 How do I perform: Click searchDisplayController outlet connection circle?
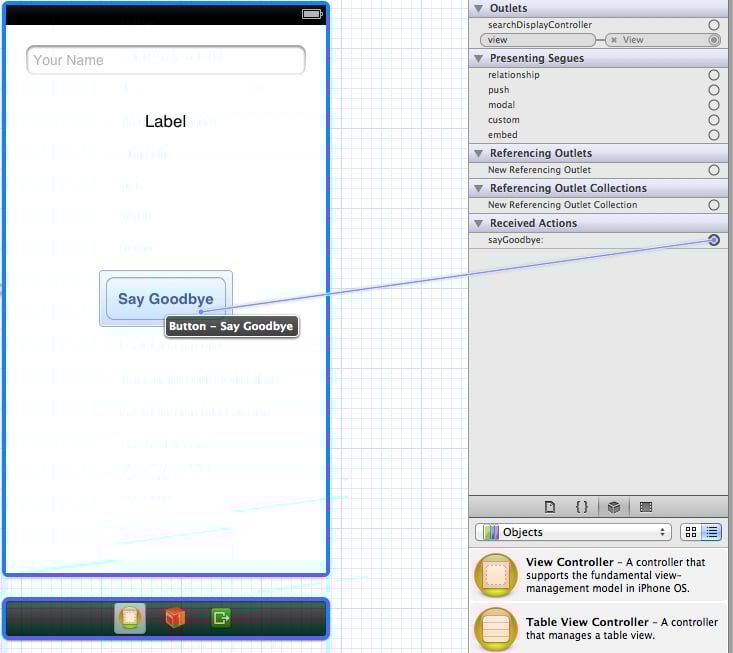pos(713,25)
